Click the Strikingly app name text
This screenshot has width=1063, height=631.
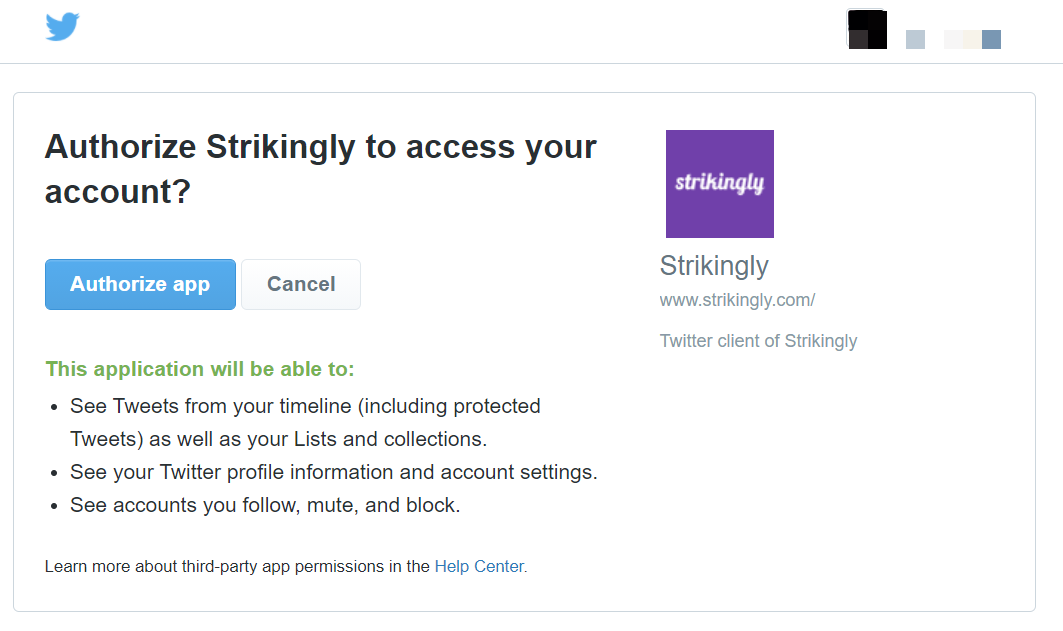pos(714,266)
